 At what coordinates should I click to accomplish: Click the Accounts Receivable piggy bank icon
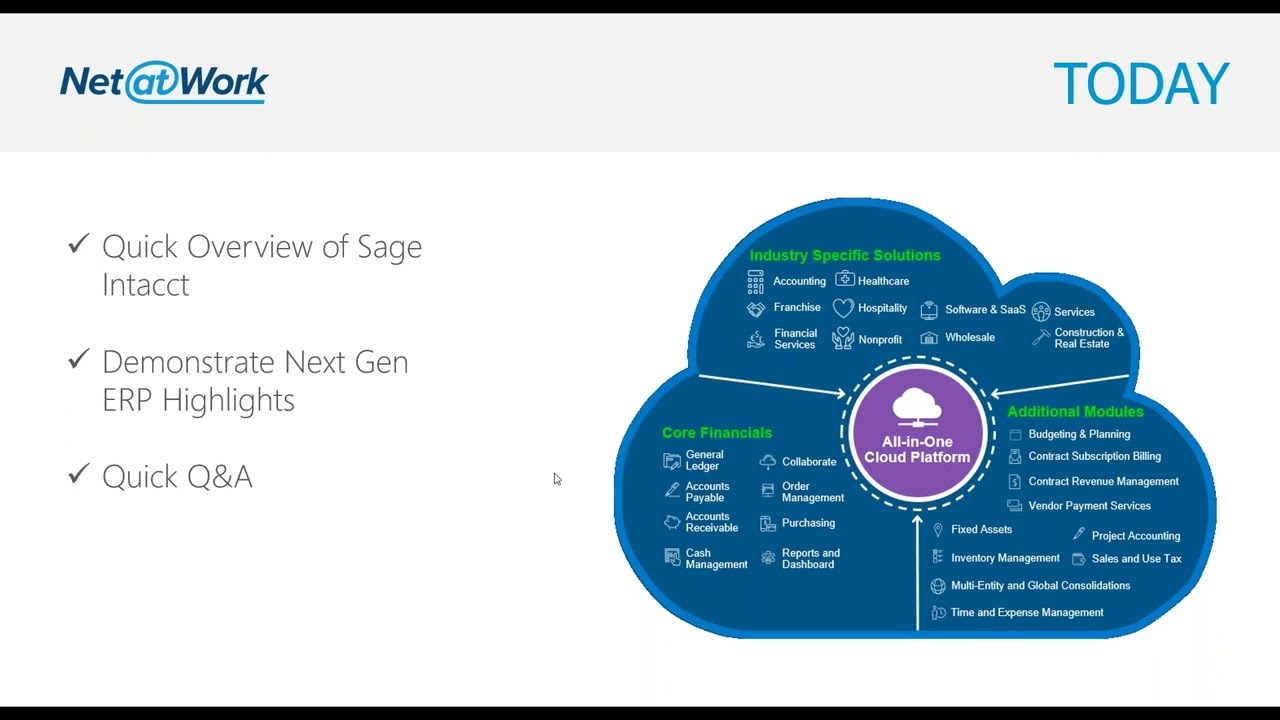pyautogui.click(x=672, y=522)
